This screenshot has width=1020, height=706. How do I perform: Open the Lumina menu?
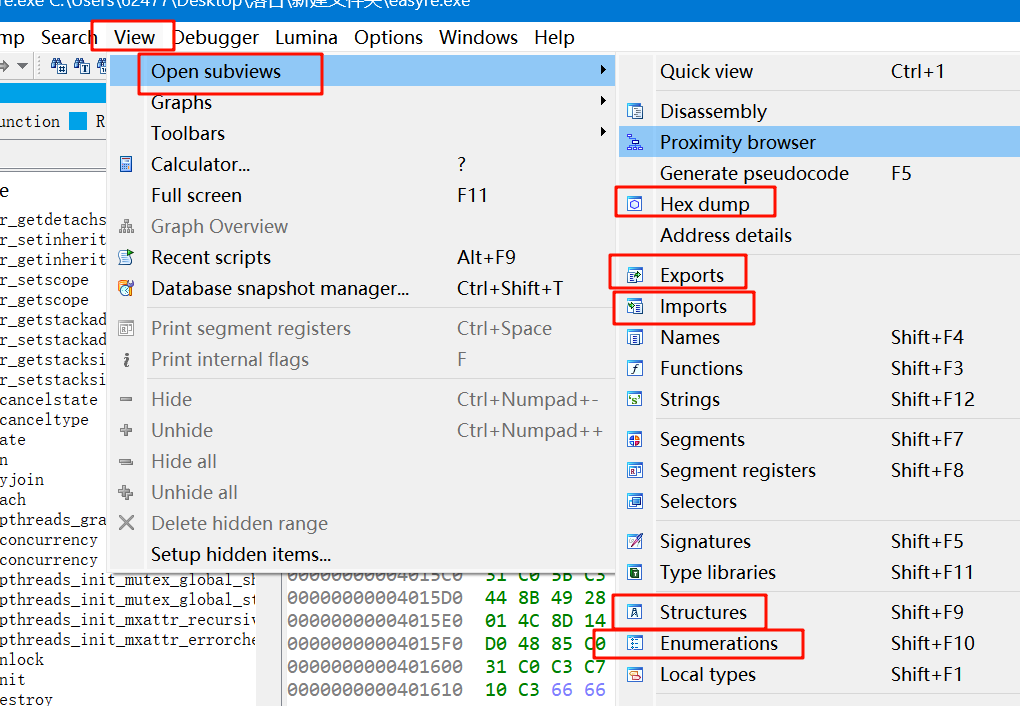coord(306,37)
